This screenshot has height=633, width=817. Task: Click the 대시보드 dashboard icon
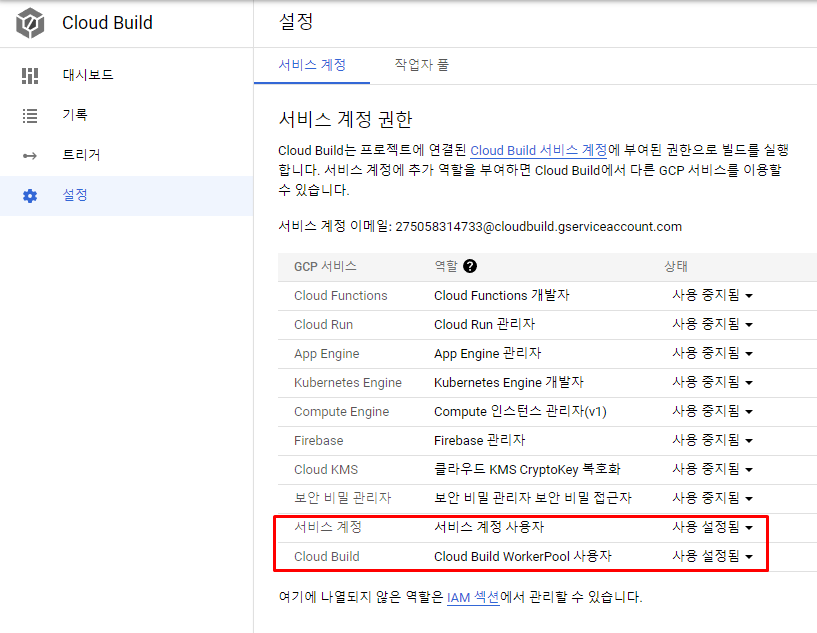[30, 76]
